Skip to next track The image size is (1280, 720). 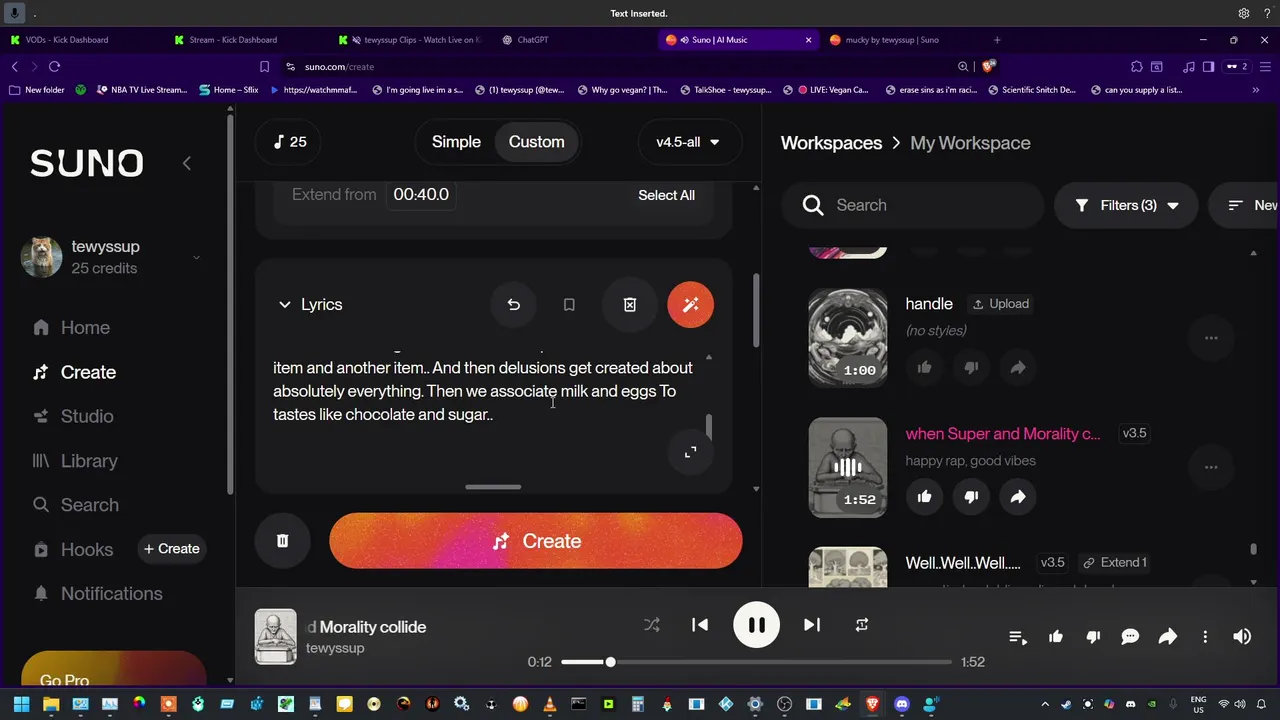click(x=812, y=625)
